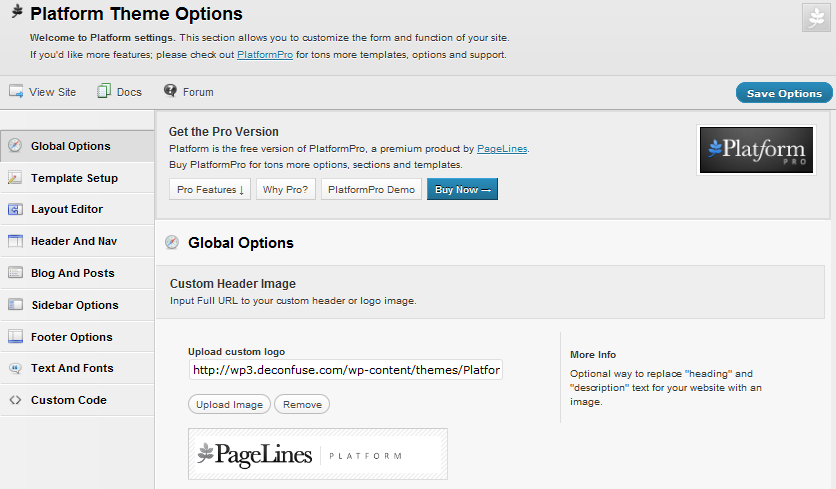
Task: Show the Footer Options tab
Action: pos(77,336)
